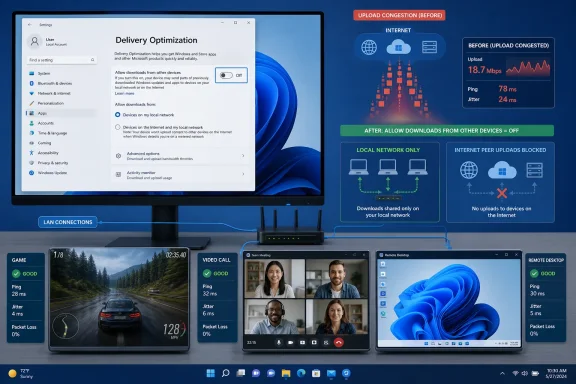Expand Advanced options row

(180, 156)
